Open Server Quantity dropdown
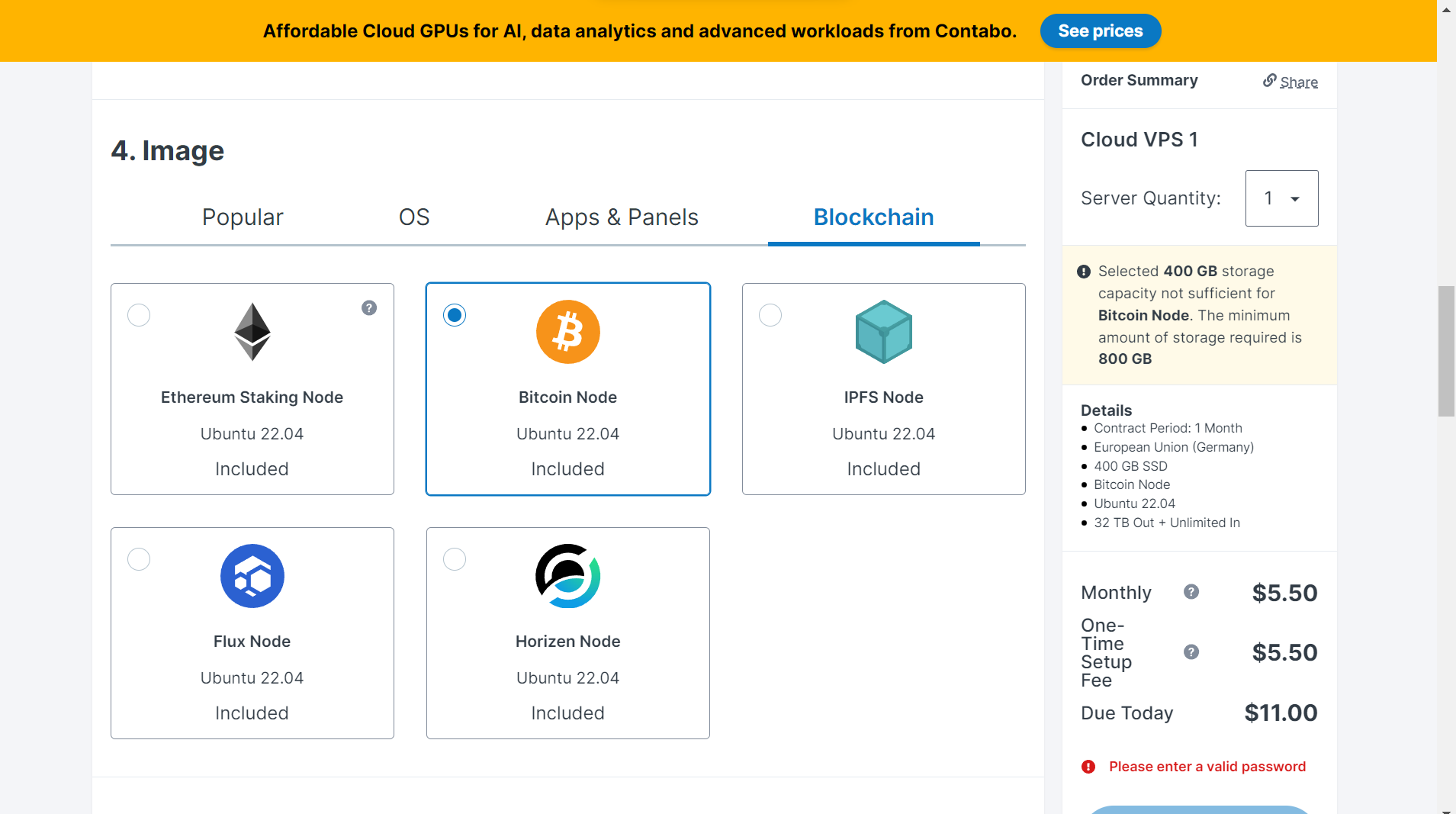 pos(1281,198)
